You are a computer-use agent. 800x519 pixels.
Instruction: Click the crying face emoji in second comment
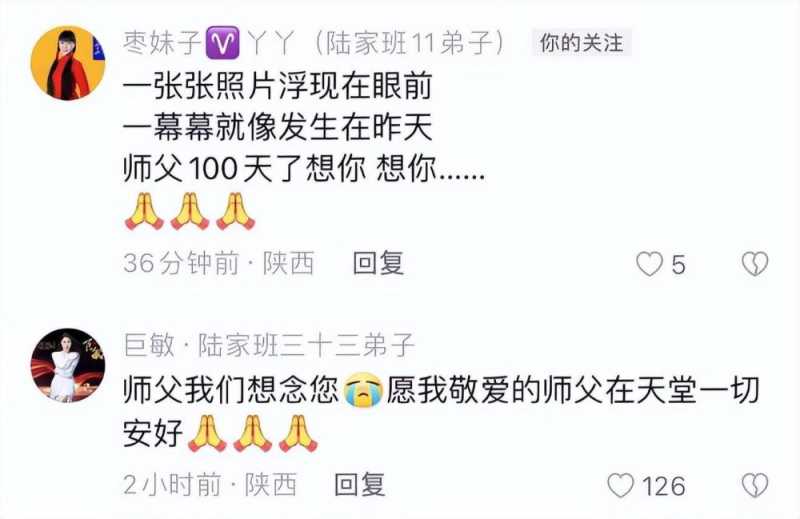coord(363,390)
